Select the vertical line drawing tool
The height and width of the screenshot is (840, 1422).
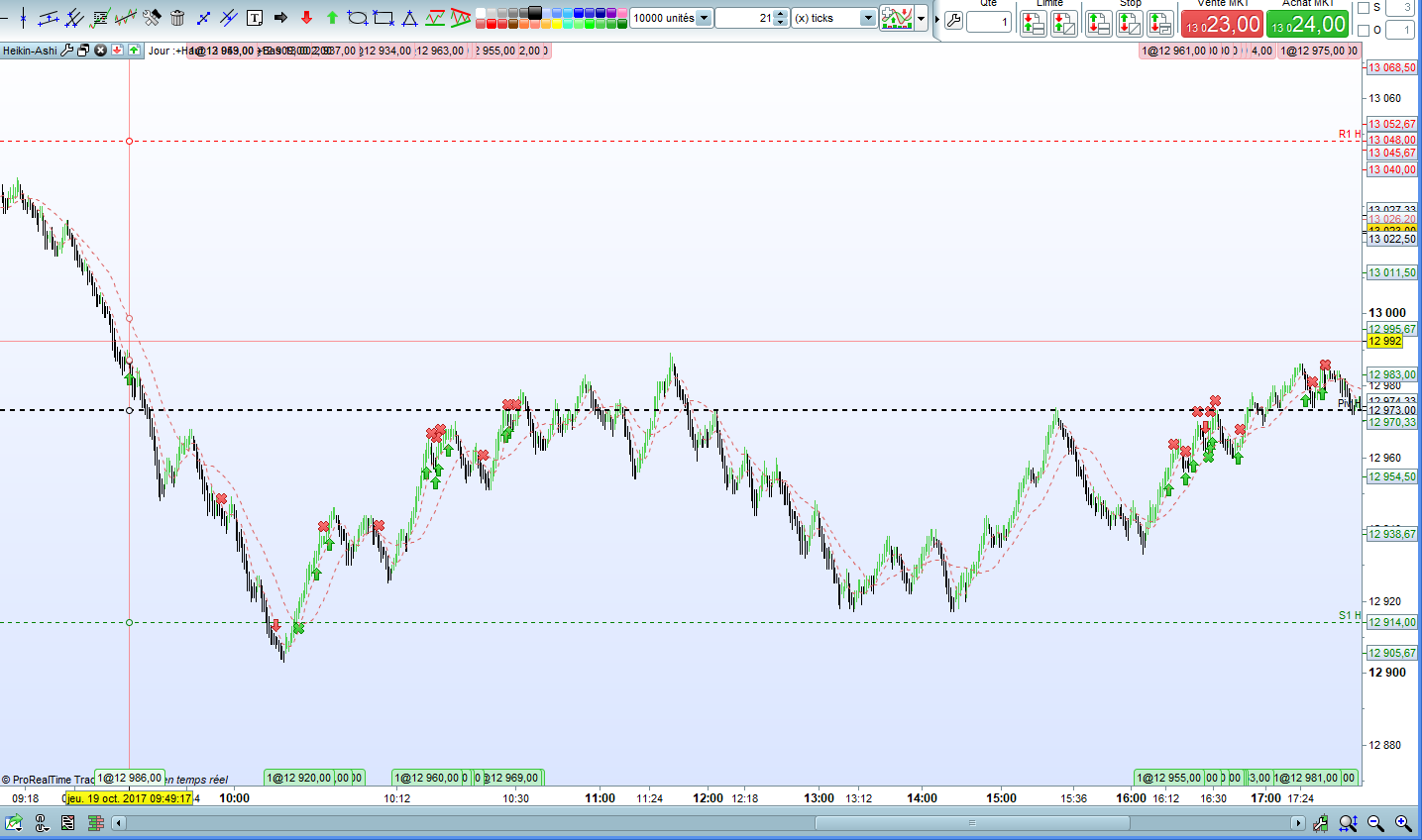pos(23,18)
